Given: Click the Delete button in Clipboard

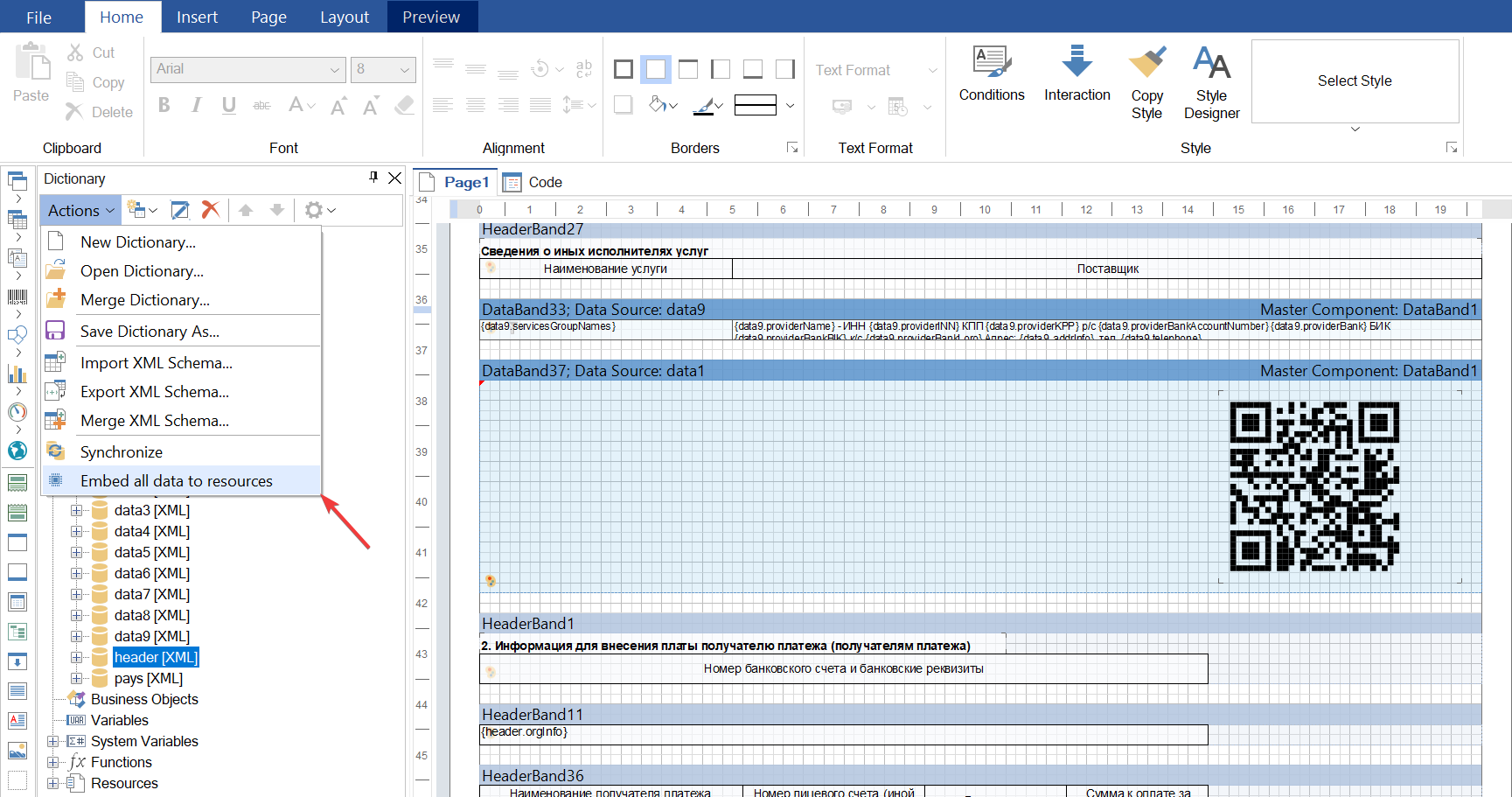Looking at the screenshot, I should (x=100, y=112).
